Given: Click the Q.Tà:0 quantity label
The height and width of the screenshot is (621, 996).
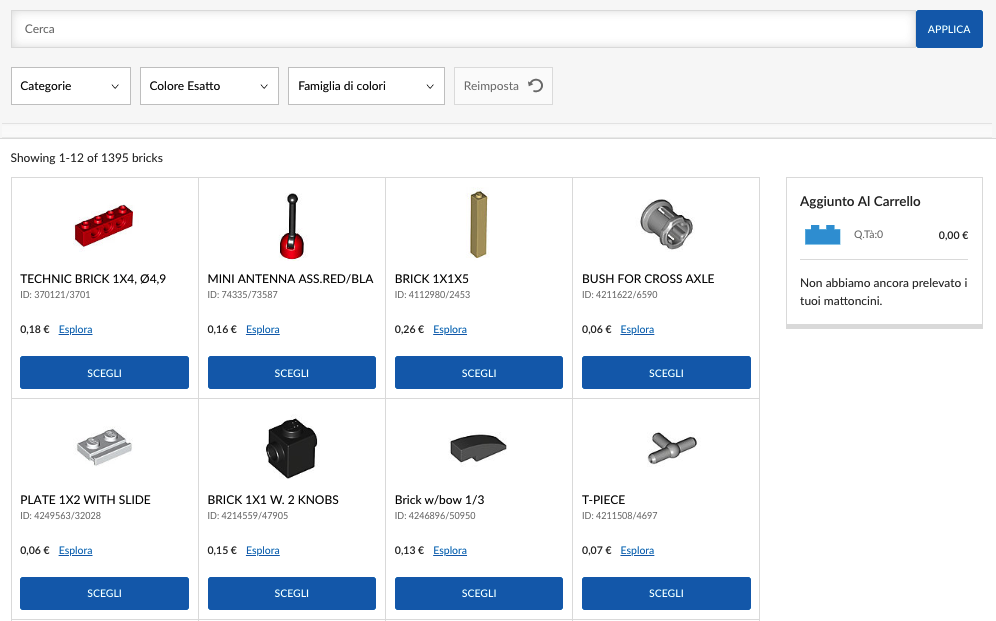Looking at the screenshot, I should 868,234.
